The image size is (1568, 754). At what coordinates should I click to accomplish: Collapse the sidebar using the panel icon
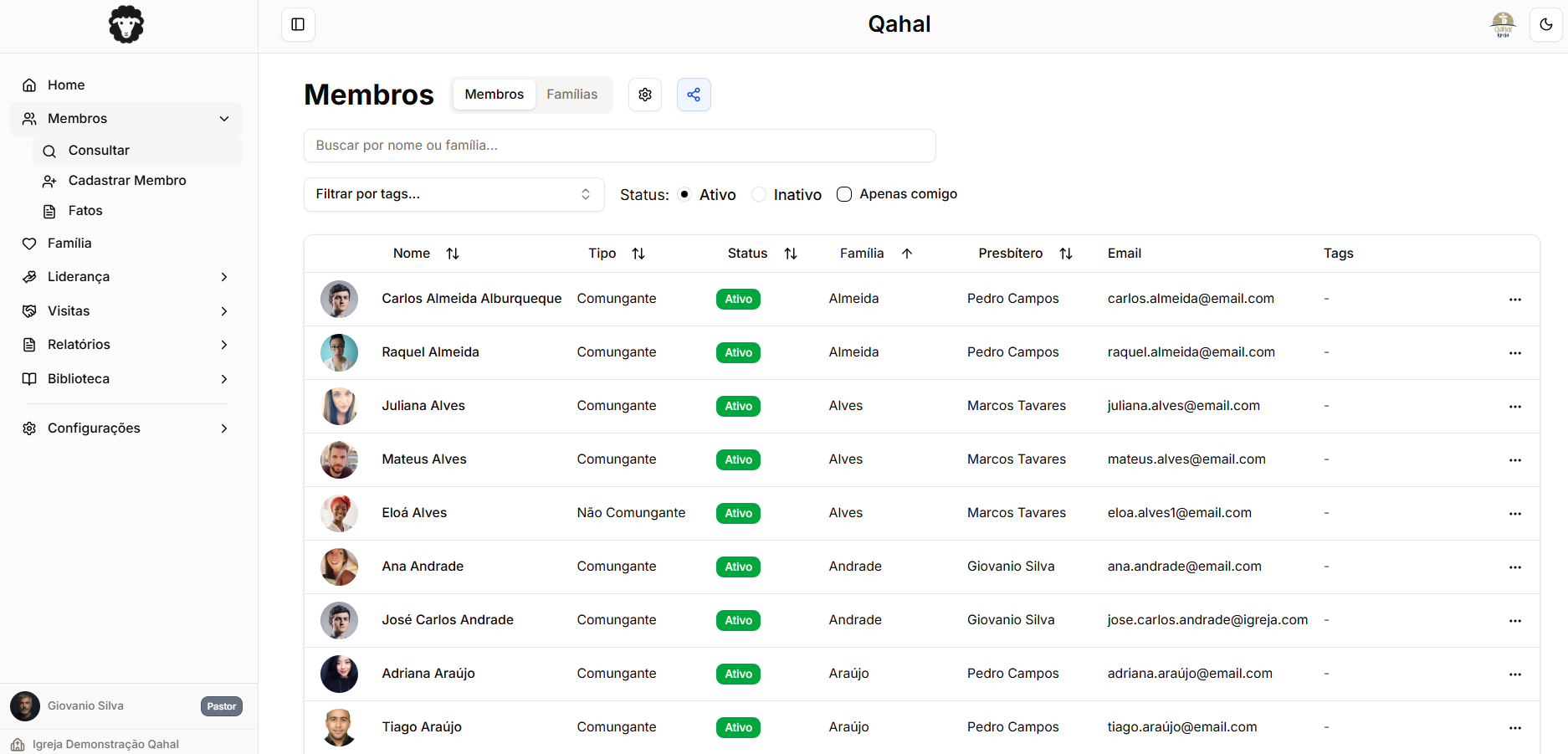pos(298,24)
